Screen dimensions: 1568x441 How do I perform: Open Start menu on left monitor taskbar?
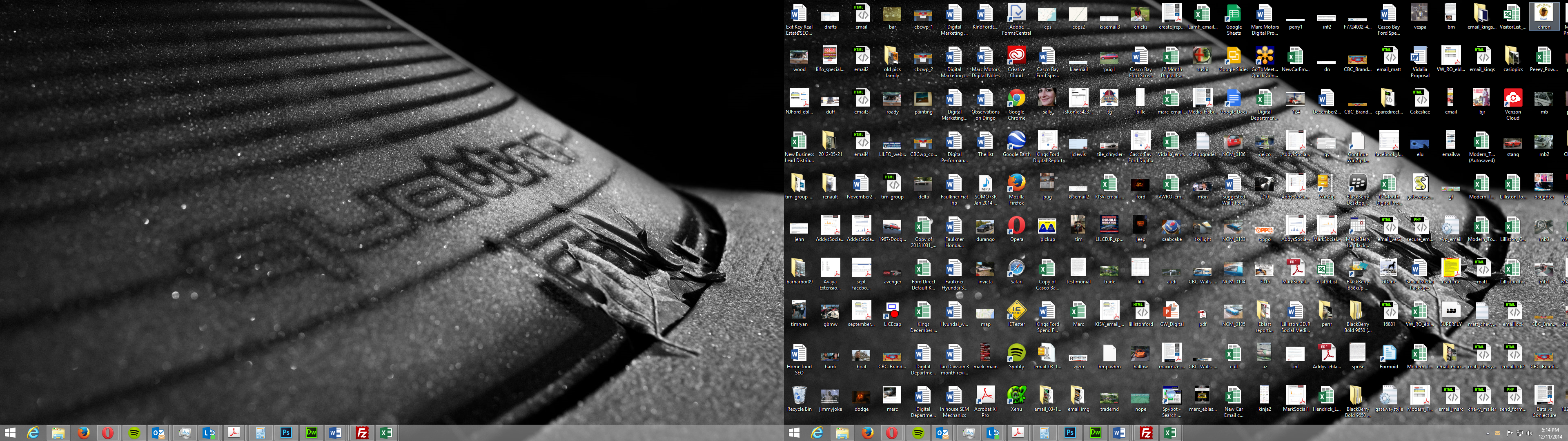(x=10, y=433)
